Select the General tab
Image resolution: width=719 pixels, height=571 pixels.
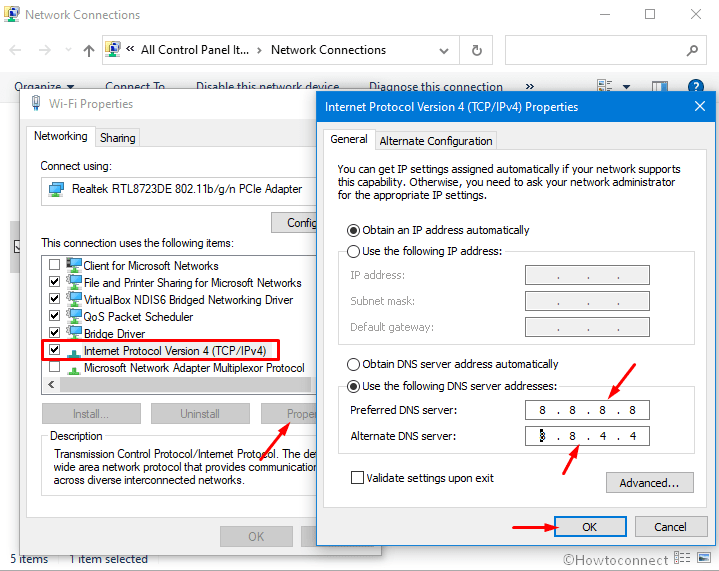point(349,139)
